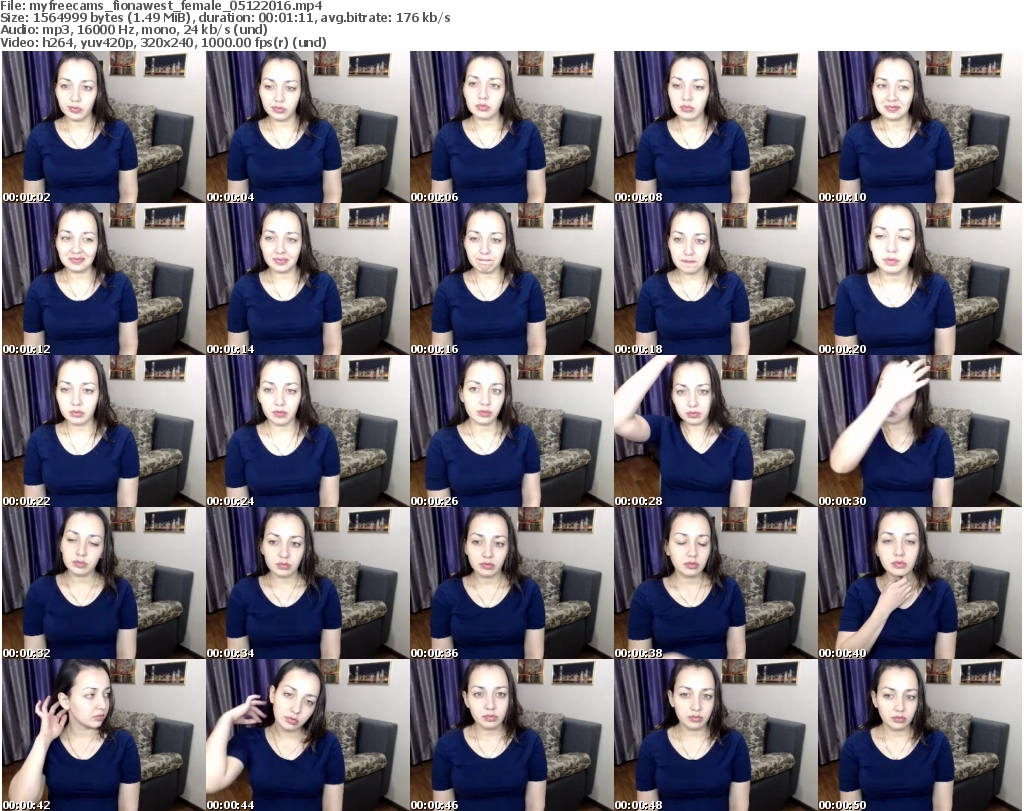The image size is (1024, 811).
Task: Choose the thumbnail timestamped 00:00:32
Action: [104, 584]
